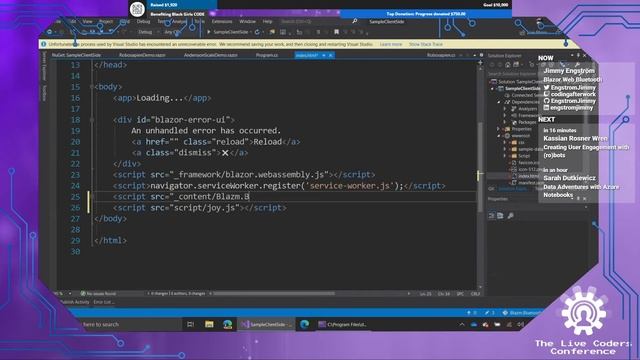Click Solution Explorer home icon
The width and height of the screenshot is (640, 360).
[x=507, y=64]
